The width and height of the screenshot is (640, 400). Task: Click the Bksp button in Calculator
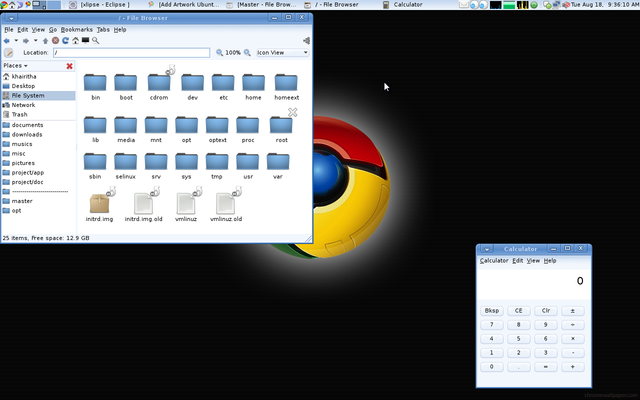point(491,311)
